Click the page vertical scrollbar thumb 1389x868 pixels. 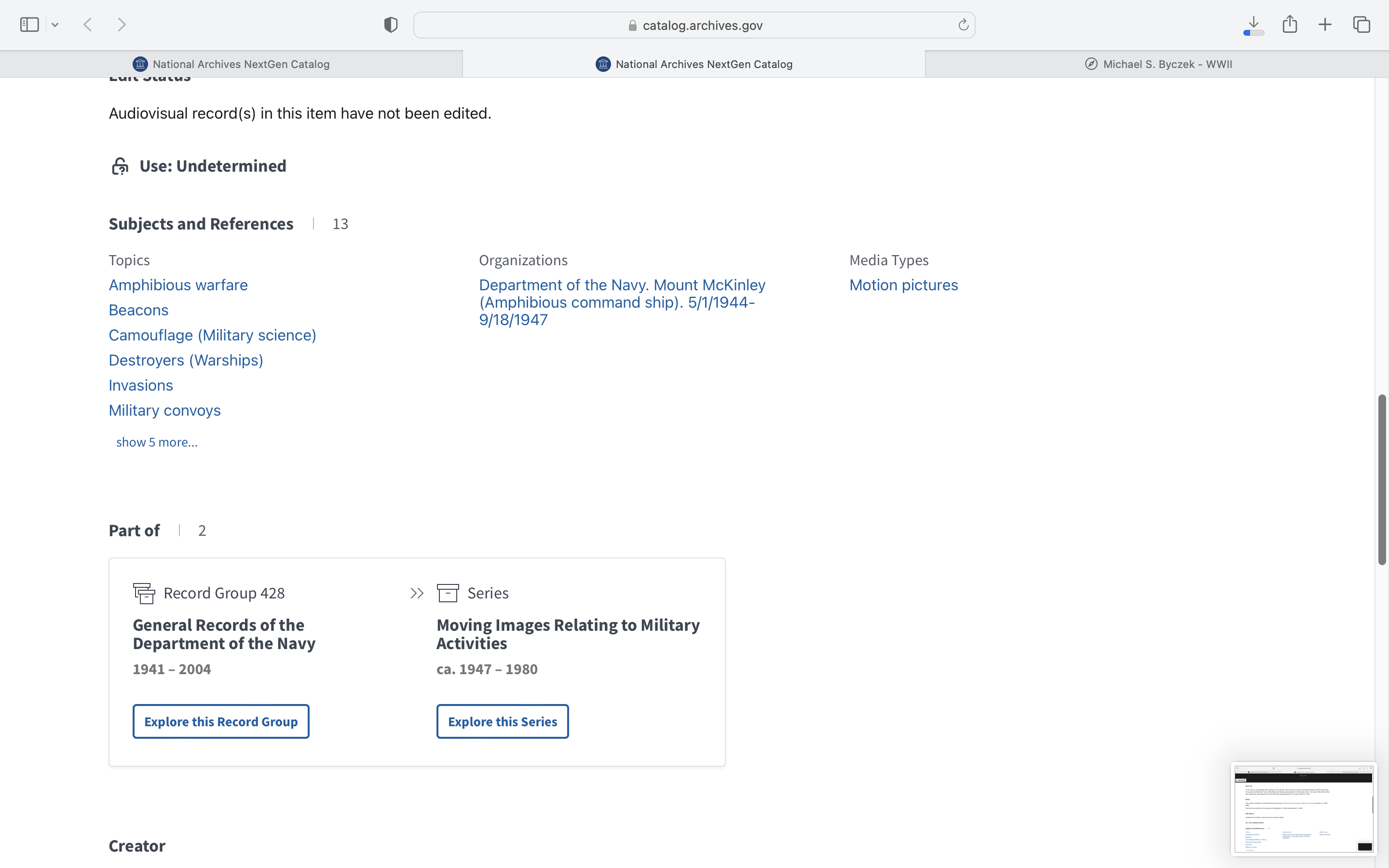point(1382,479)
